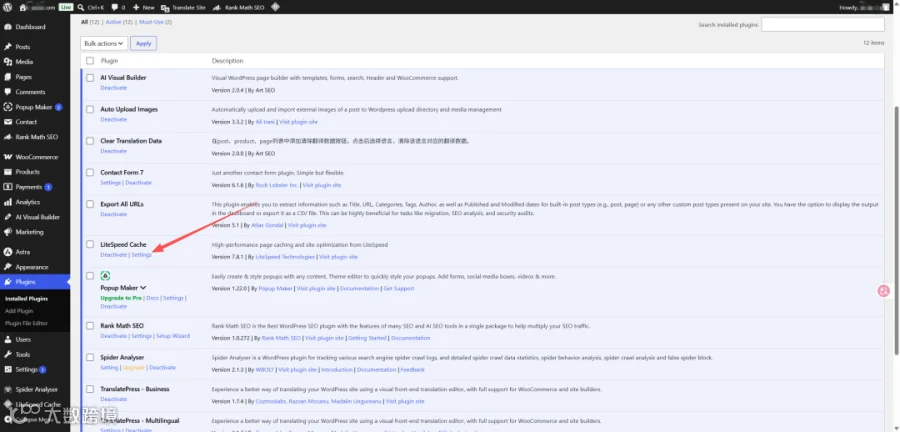Check the Export All URLs checkbox
Screen dimensions: 900x432
[90, 204]
